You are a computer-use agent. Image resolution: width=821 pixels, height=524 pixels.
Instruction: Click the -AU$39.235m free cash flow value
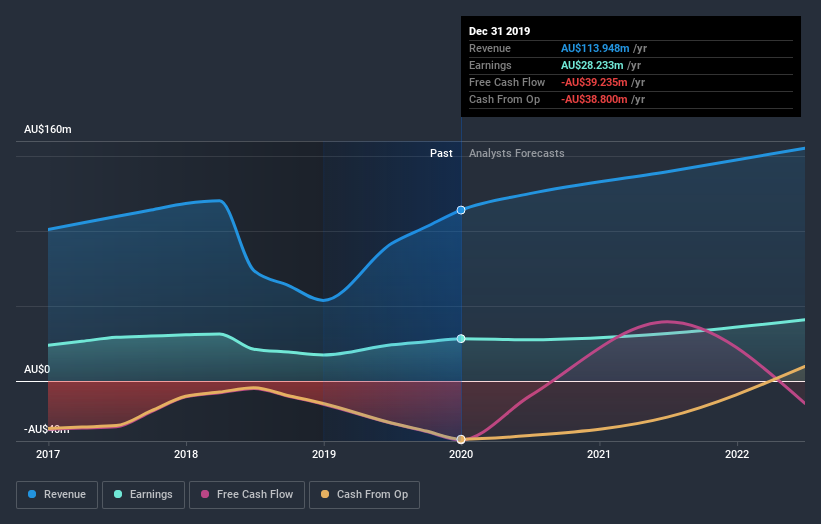pyautogui.click(x=594, y=83)
